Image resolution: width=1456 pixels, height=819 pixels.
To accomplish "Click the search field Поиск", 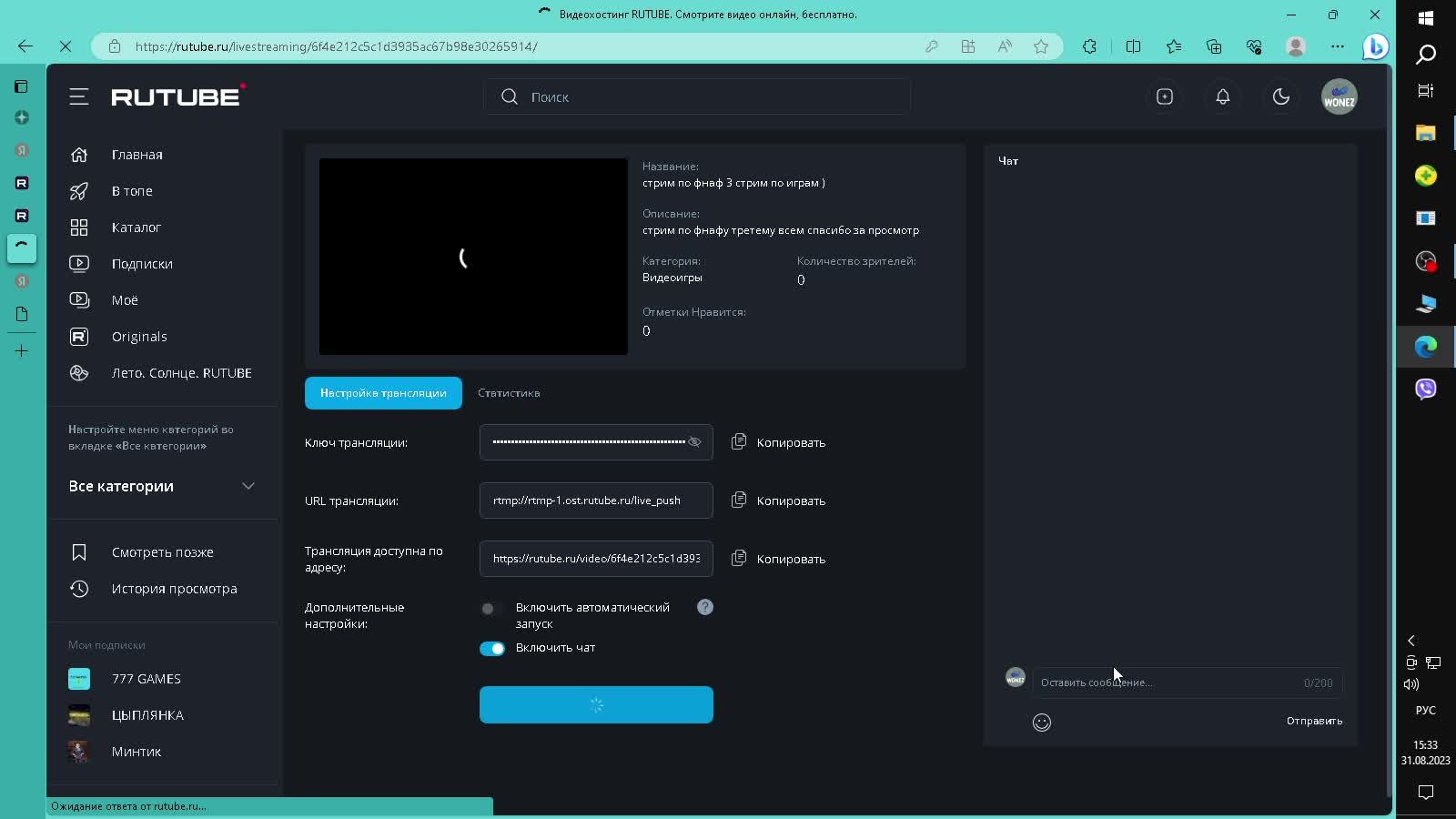I will coord(697,96).
